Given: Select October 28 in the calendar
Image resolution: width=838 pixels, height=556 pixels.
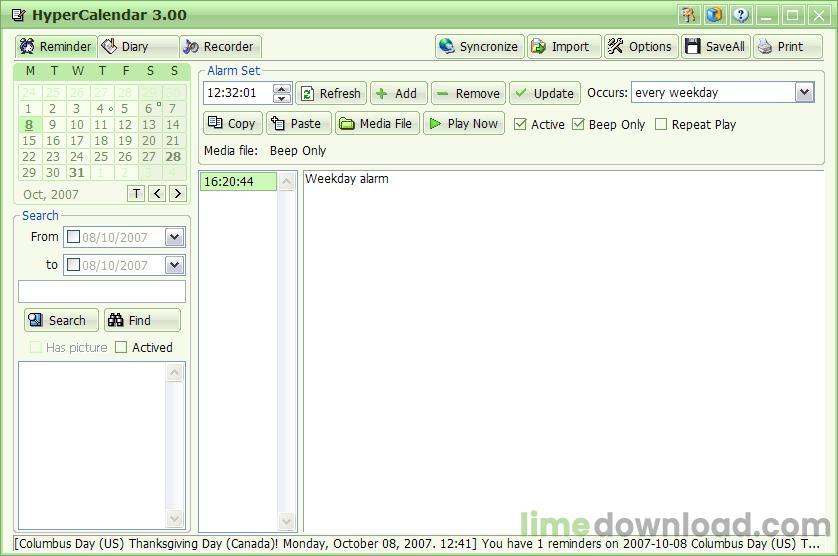Looking at the screenshot, I should point(173,157).
